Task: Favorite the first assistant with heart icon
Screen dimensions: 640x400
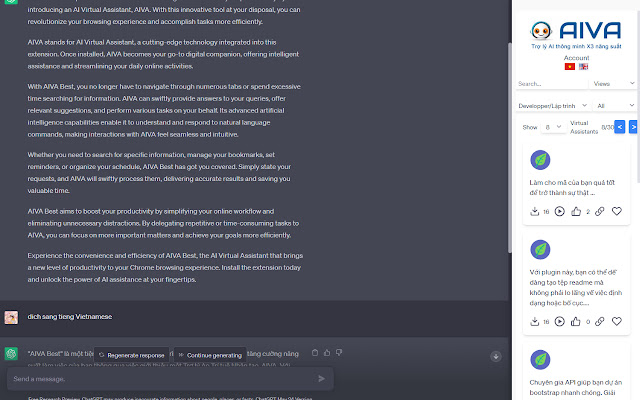Action: pos(617,211)
